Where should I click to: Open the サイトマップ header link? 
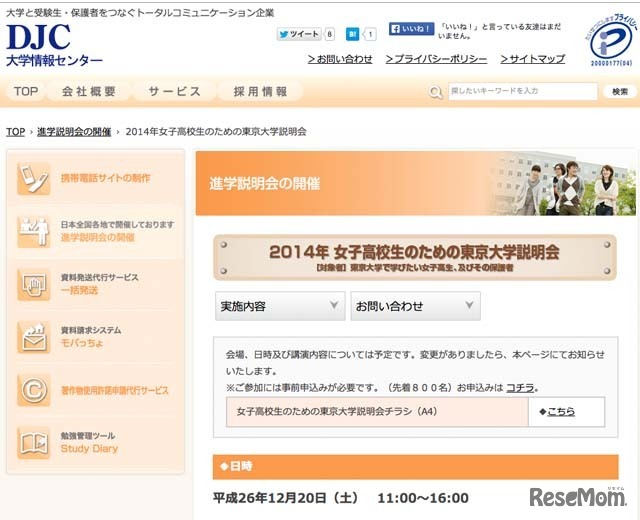[533, 59]
